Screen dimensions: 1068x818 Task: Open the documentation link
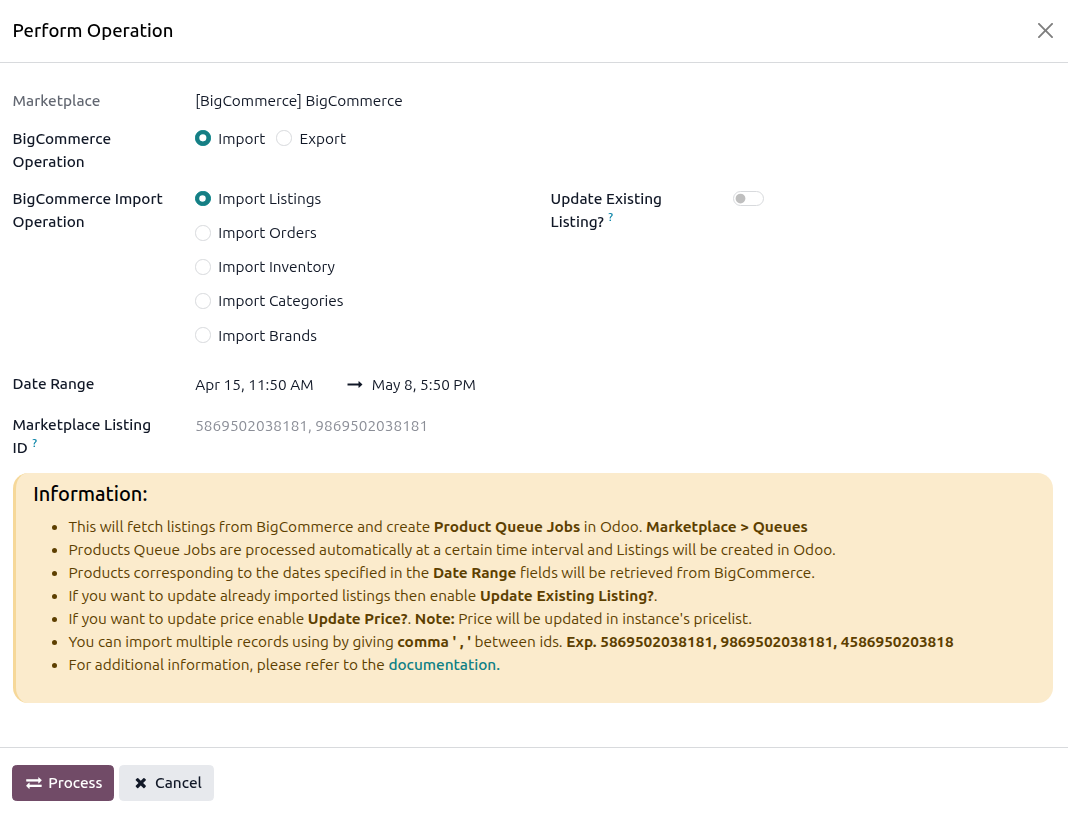444,665
